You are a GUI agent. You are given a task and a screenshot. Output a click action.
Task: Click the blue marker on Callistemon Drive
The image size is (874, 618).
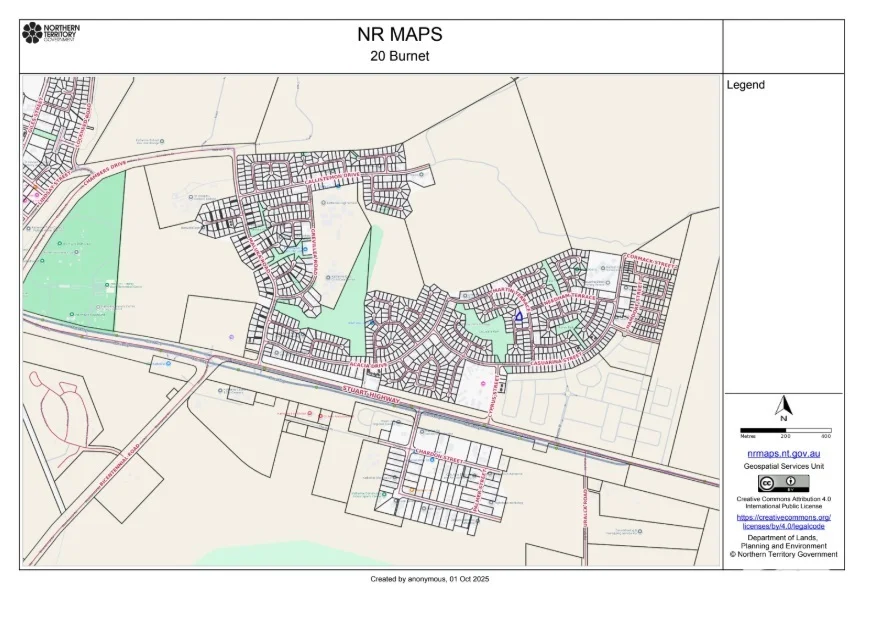point(337,185)
